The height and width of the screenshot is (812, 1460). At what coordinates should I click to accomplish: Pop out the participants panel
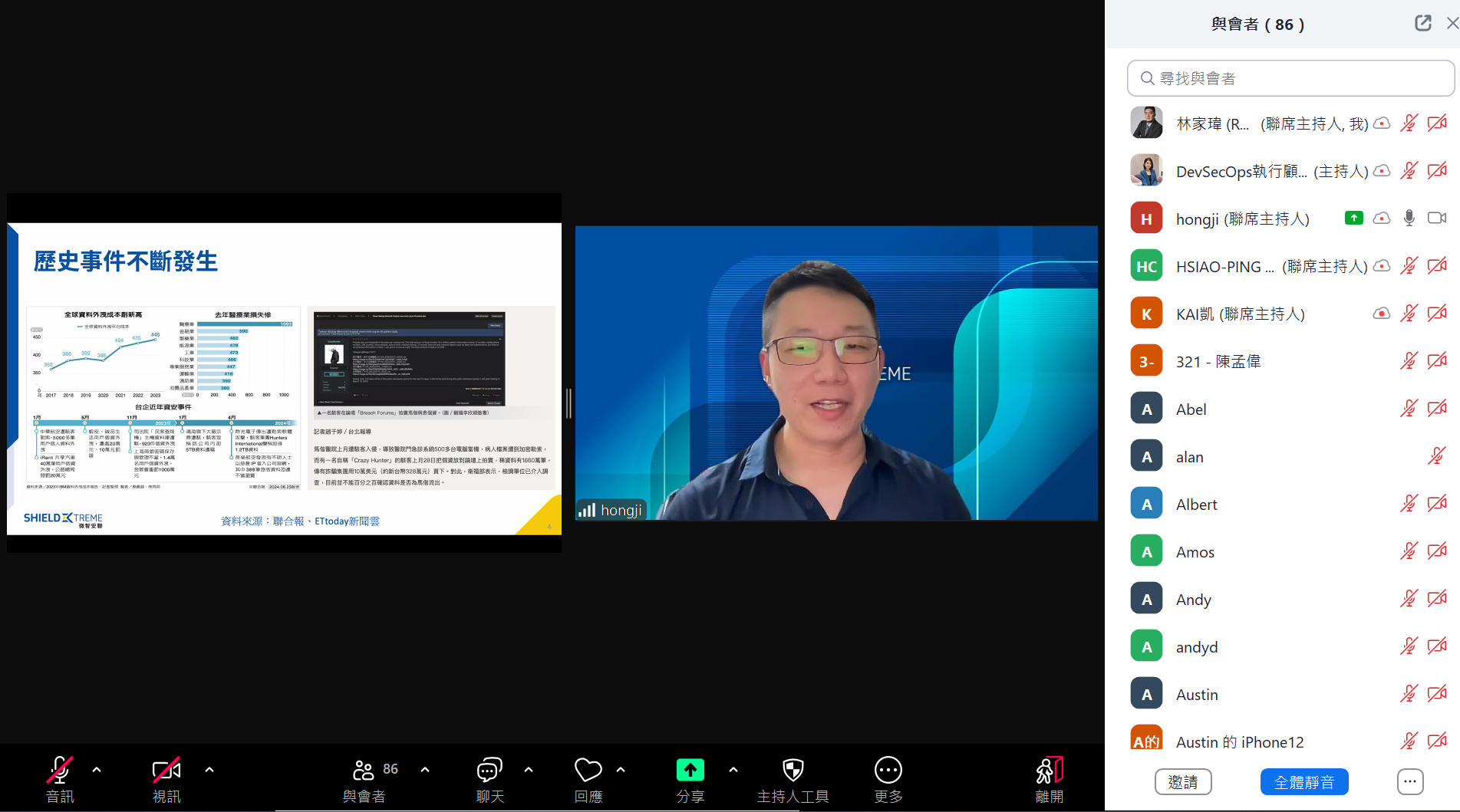1422,23
